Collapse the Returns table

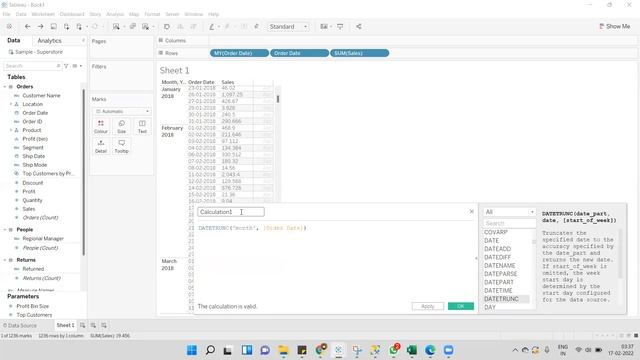coord(5,260)
